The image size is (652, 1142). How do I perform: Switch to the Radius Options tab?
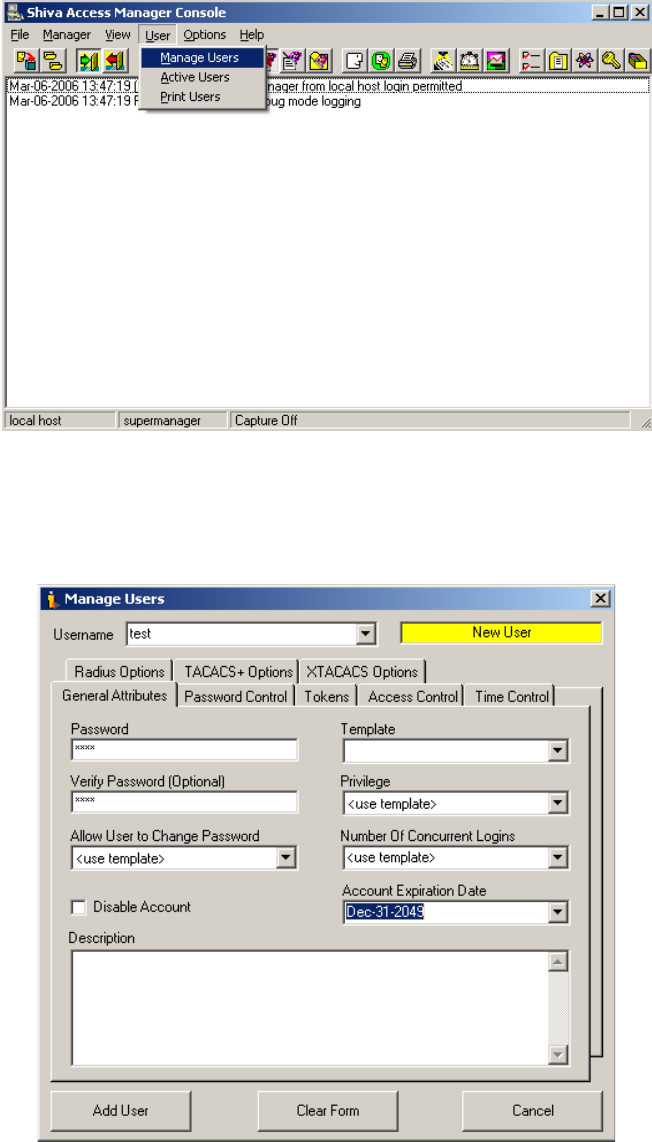click(x=119, y=672)
